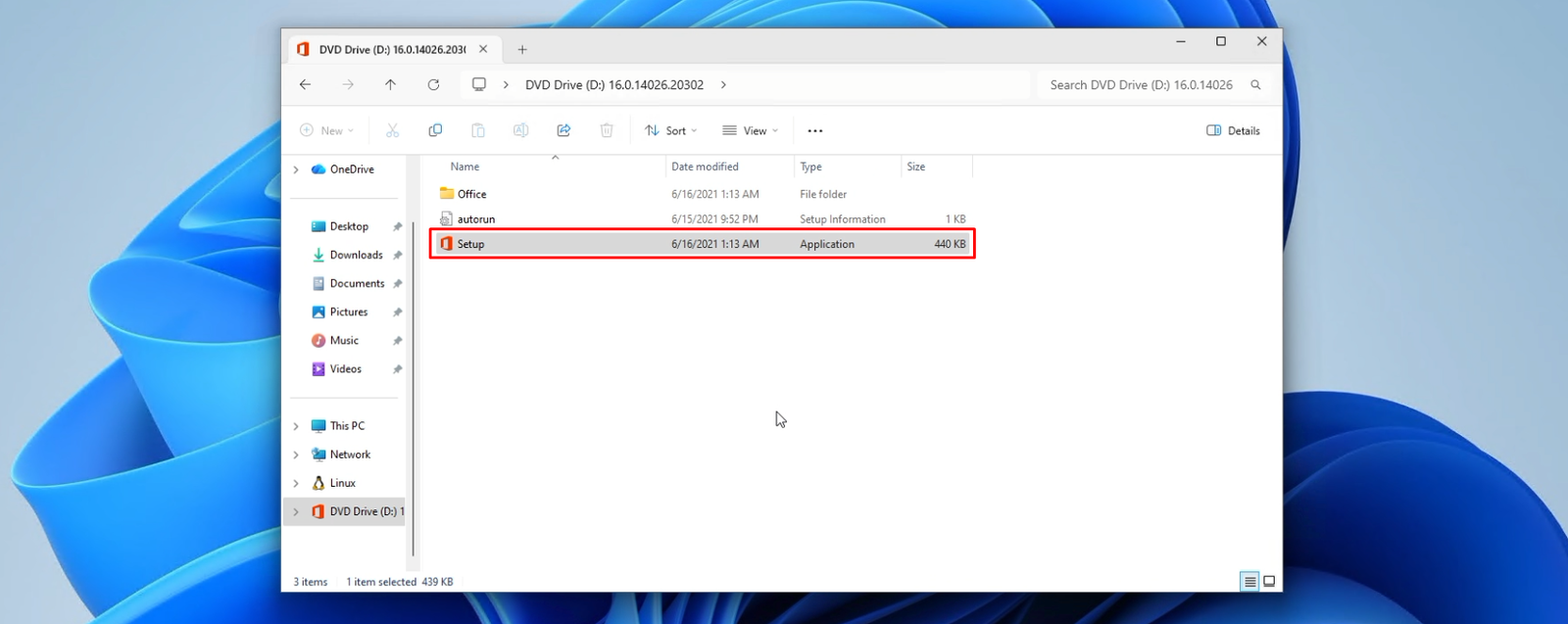Close the DVD Drive tab
Image resolution: width=1568 pixels, height=624 pixels.
[x=483, y=49]
